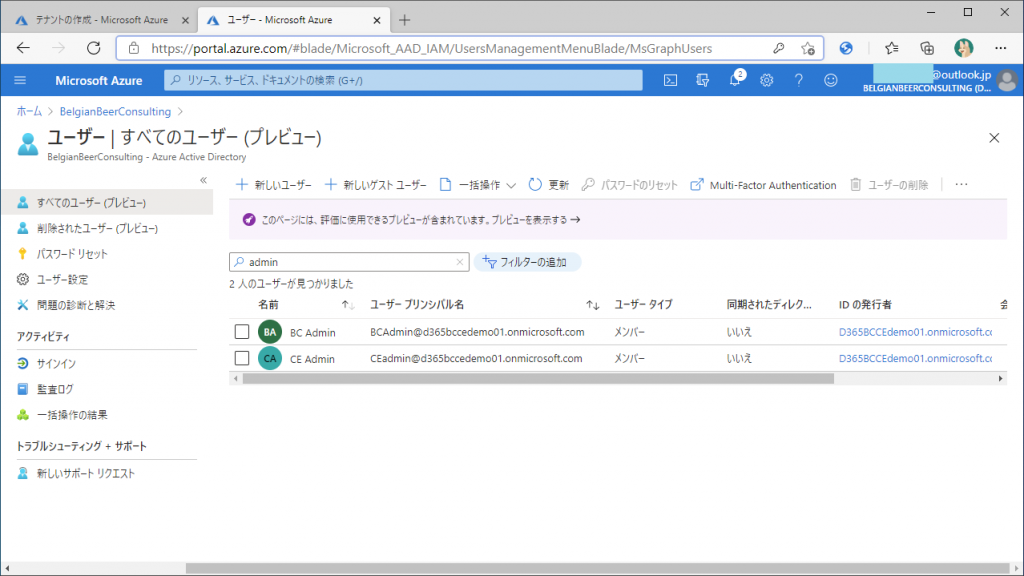
Task: Open the notifications bell
Action: (735, 80)
